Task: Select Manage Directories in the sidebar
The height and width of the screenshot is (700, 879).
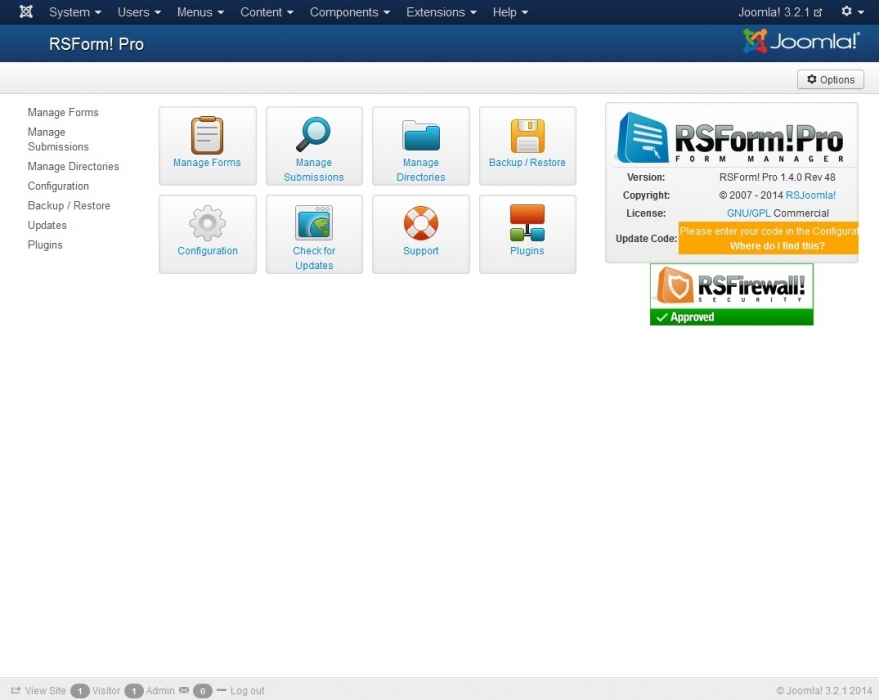Action: click(x=73, y=166)
